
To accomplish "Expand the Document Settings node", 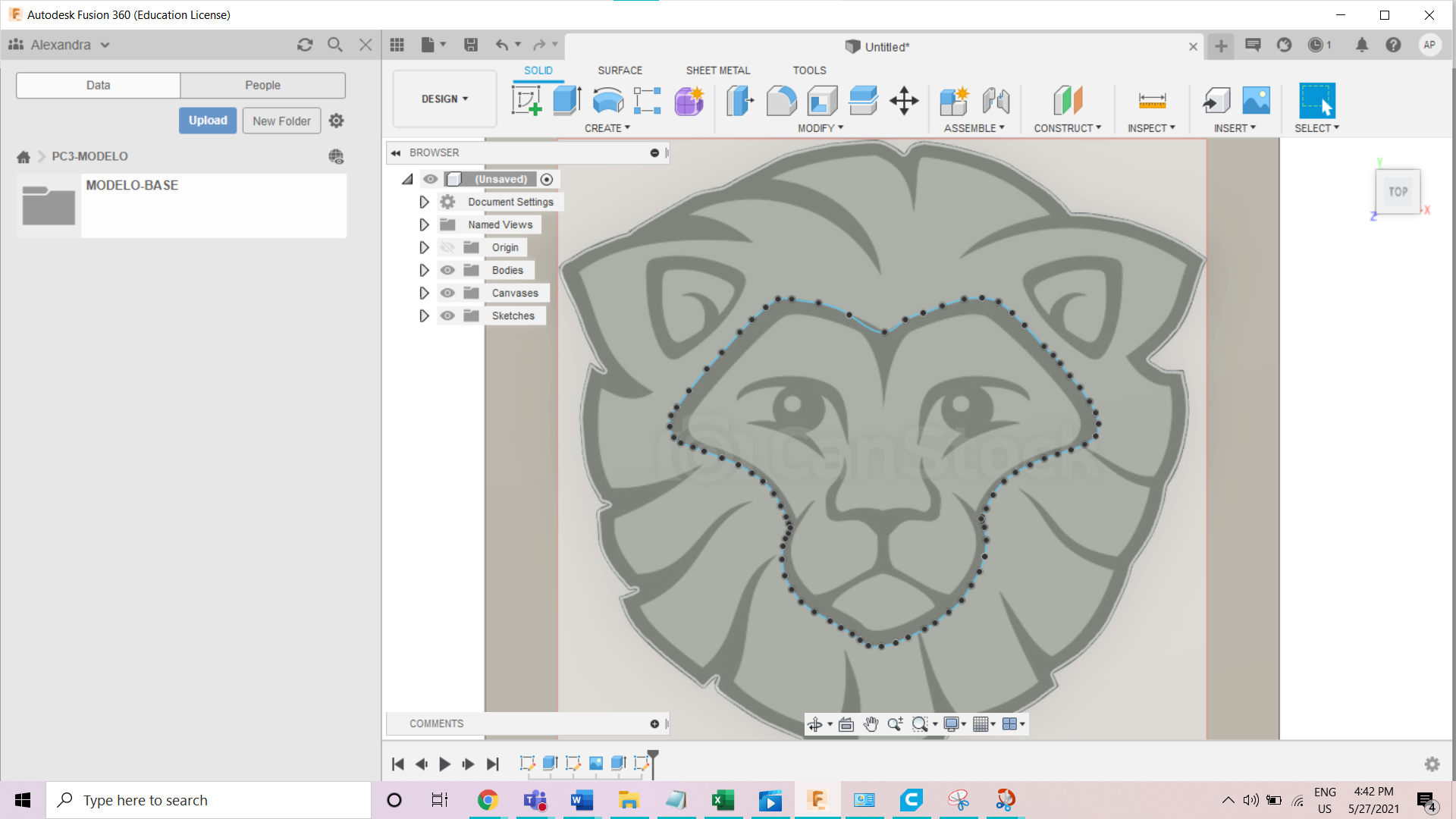I will pyautogui.click(x=424, y=202).
